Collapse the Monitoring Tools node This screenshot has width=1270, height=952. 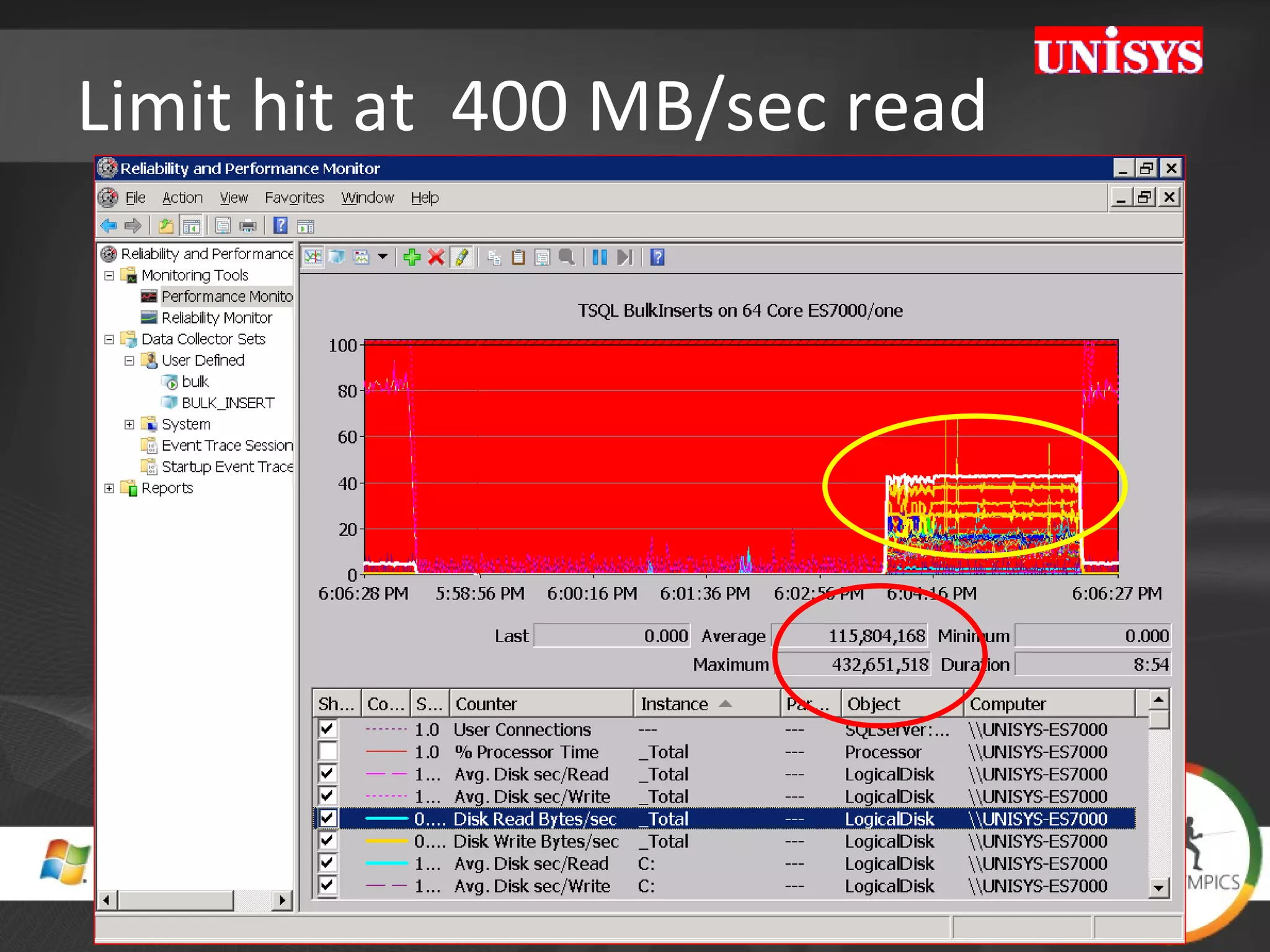click(109, 275)
